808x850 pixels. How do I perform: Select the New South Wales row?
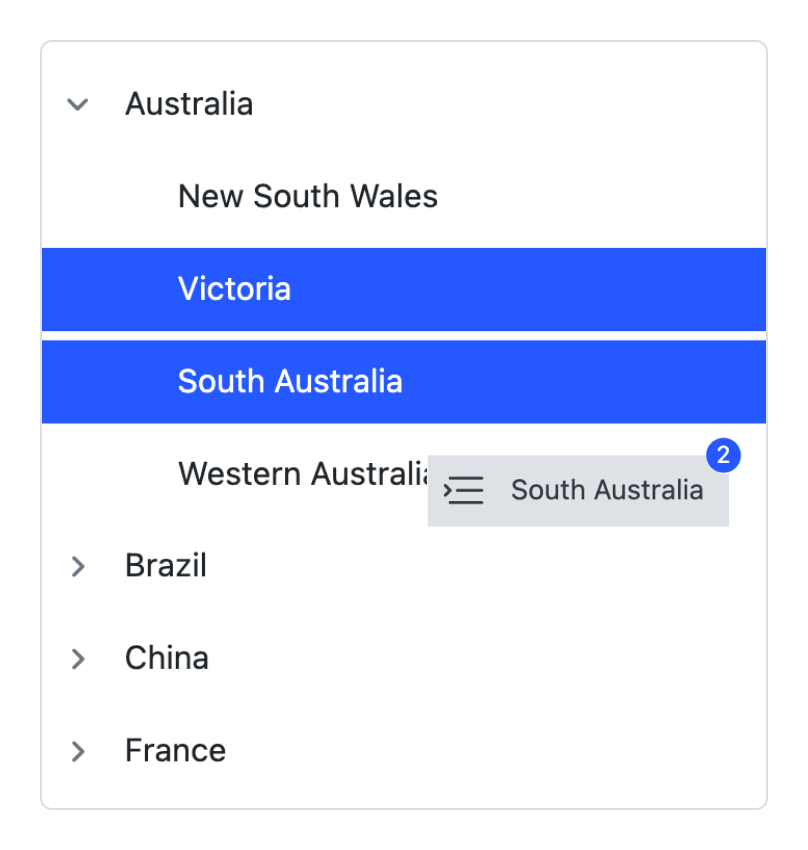(307, 196)
